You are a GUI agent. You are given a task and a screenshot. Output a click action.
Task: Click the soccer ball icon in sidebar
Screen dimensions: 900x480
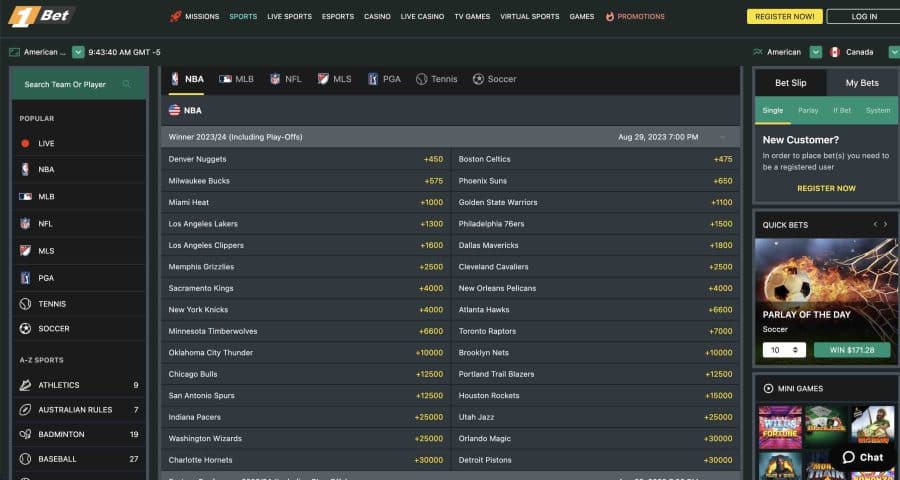(25, 328)
